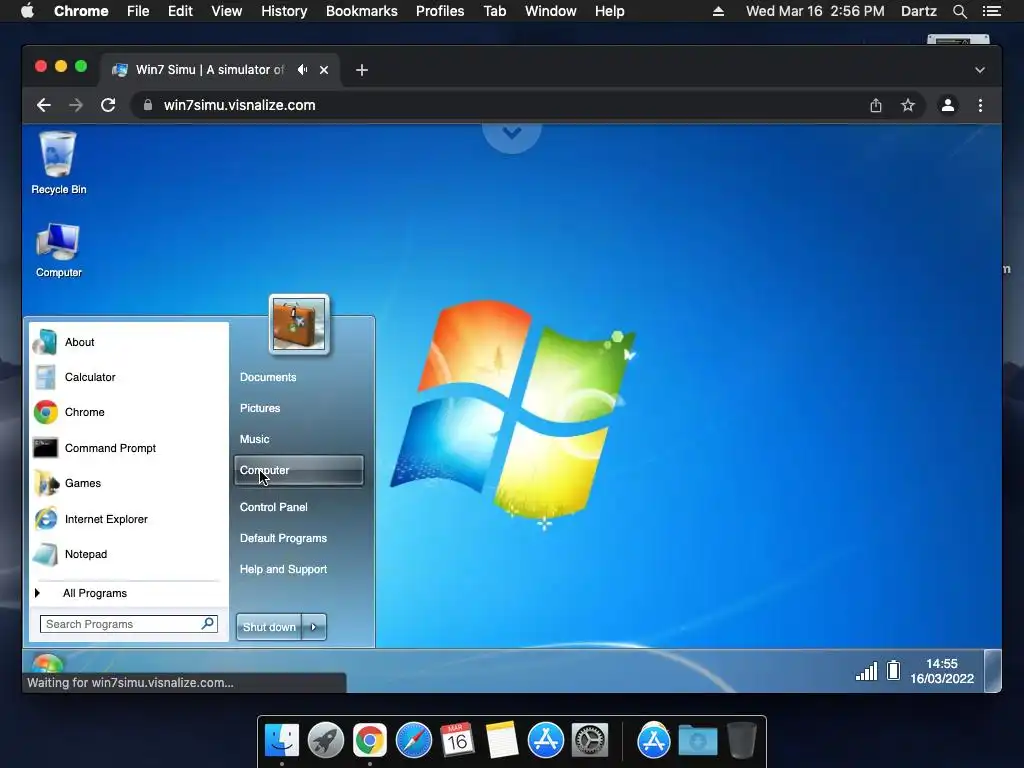
Task: Open the History menu
Action: pyautogui.click(x=284, y=11)
